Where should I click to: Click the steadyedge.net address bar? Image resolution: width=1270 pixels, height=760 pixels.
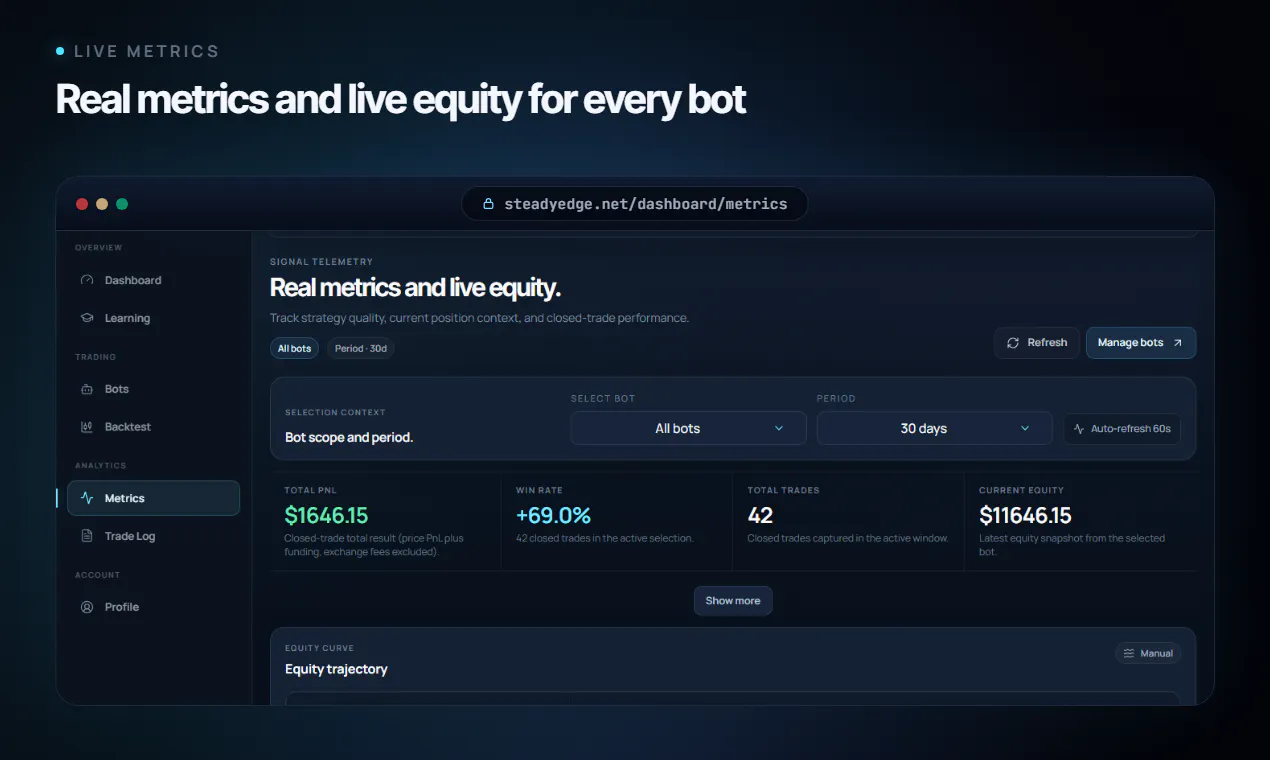[x=634, y=204]
